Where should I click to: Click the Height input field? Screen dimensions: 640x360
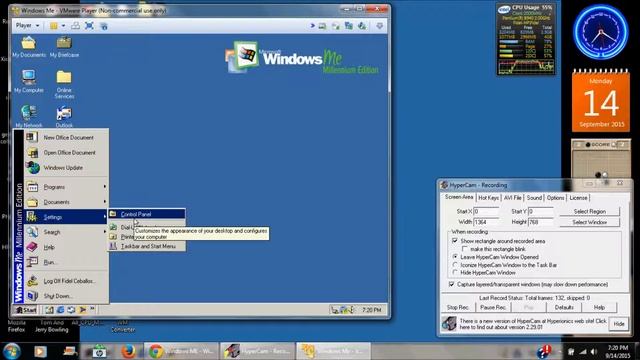[x=540, y=222]
